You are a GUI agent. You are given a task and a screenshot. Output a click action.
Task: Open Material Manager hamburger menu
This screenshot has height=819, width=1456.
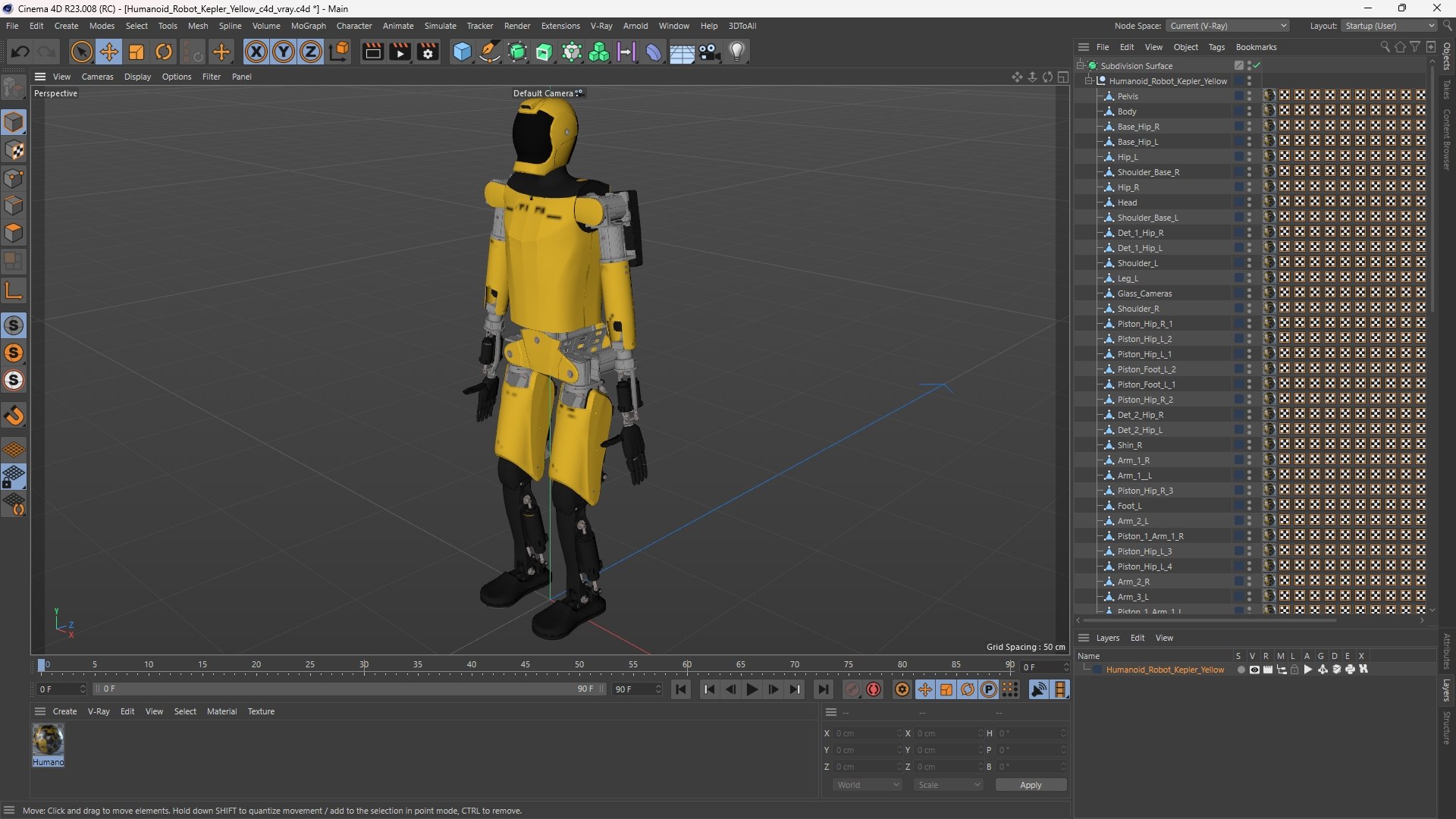(x=40, y=711)
